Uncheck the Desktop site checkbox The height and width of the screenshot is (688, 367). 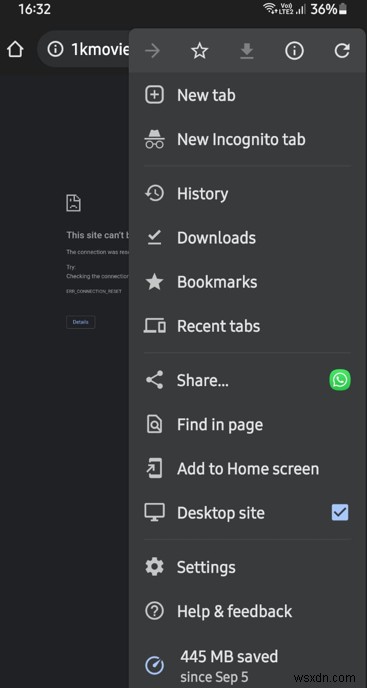click(340, 512)
